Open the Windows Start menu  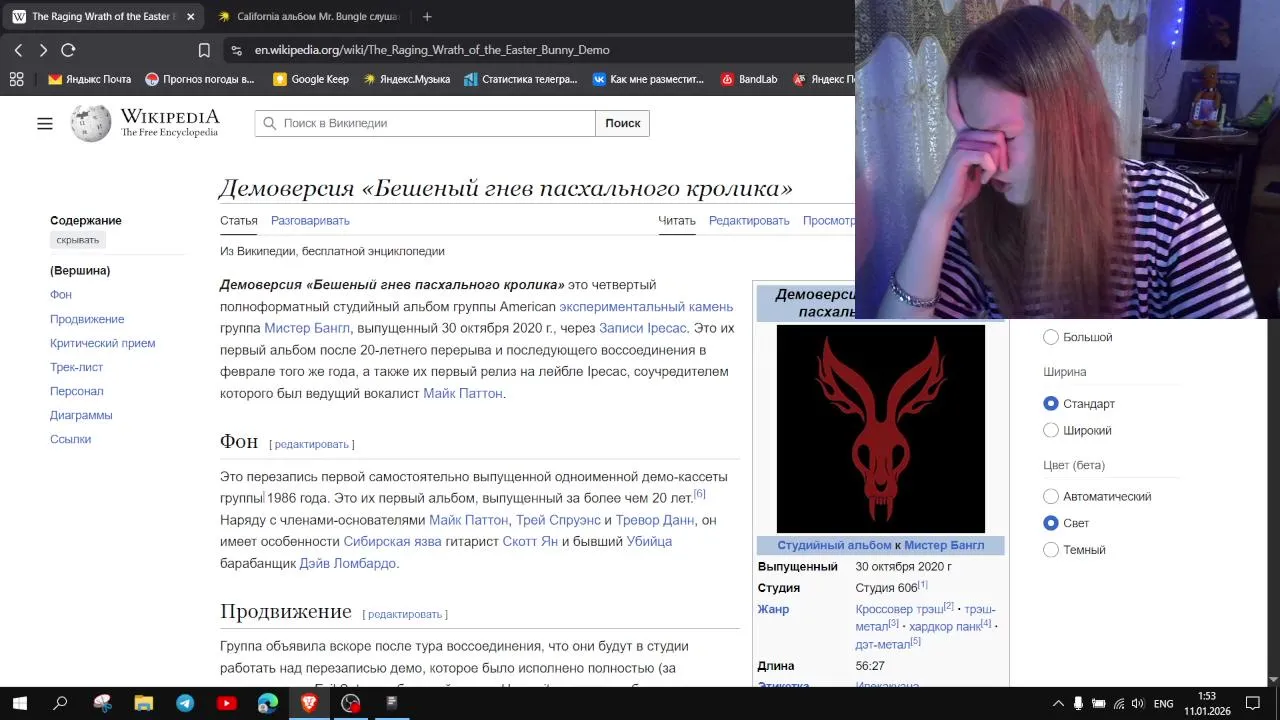pos(19,703)
